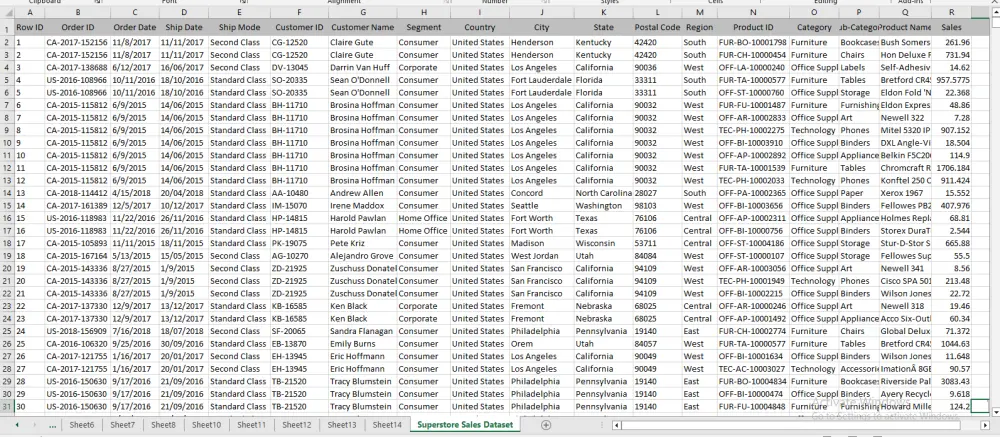Select the Irene Maddox cell
The width and height of the screenshot is (1000, 437).
pyautogui.click(x=363, y=206)
